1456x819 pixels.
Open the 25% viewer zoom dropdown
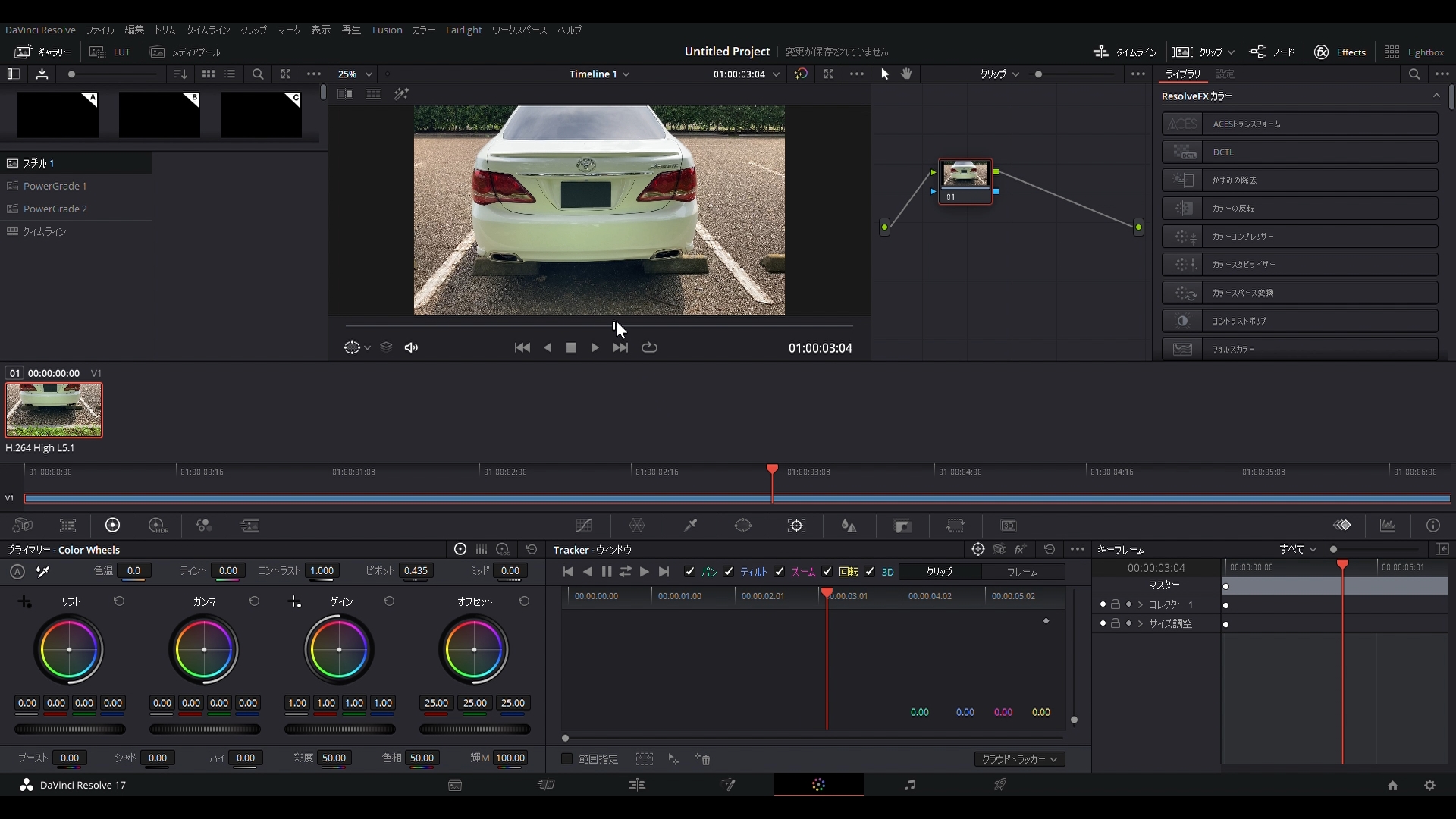coord(355,74)
